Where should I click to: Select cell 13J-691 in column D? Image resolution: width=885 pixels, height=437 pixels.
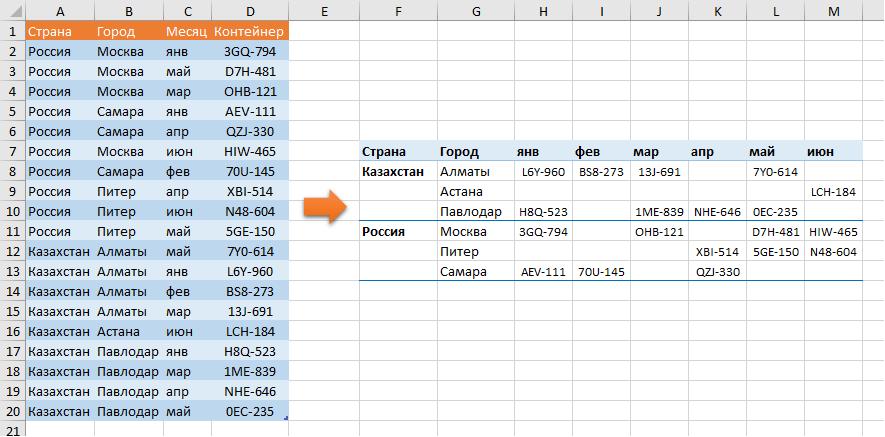click(250, 311)
